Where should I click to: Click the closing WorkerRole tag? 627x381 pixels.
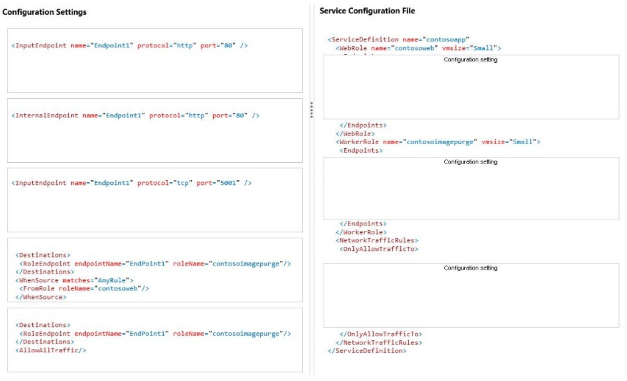point(361,232)
